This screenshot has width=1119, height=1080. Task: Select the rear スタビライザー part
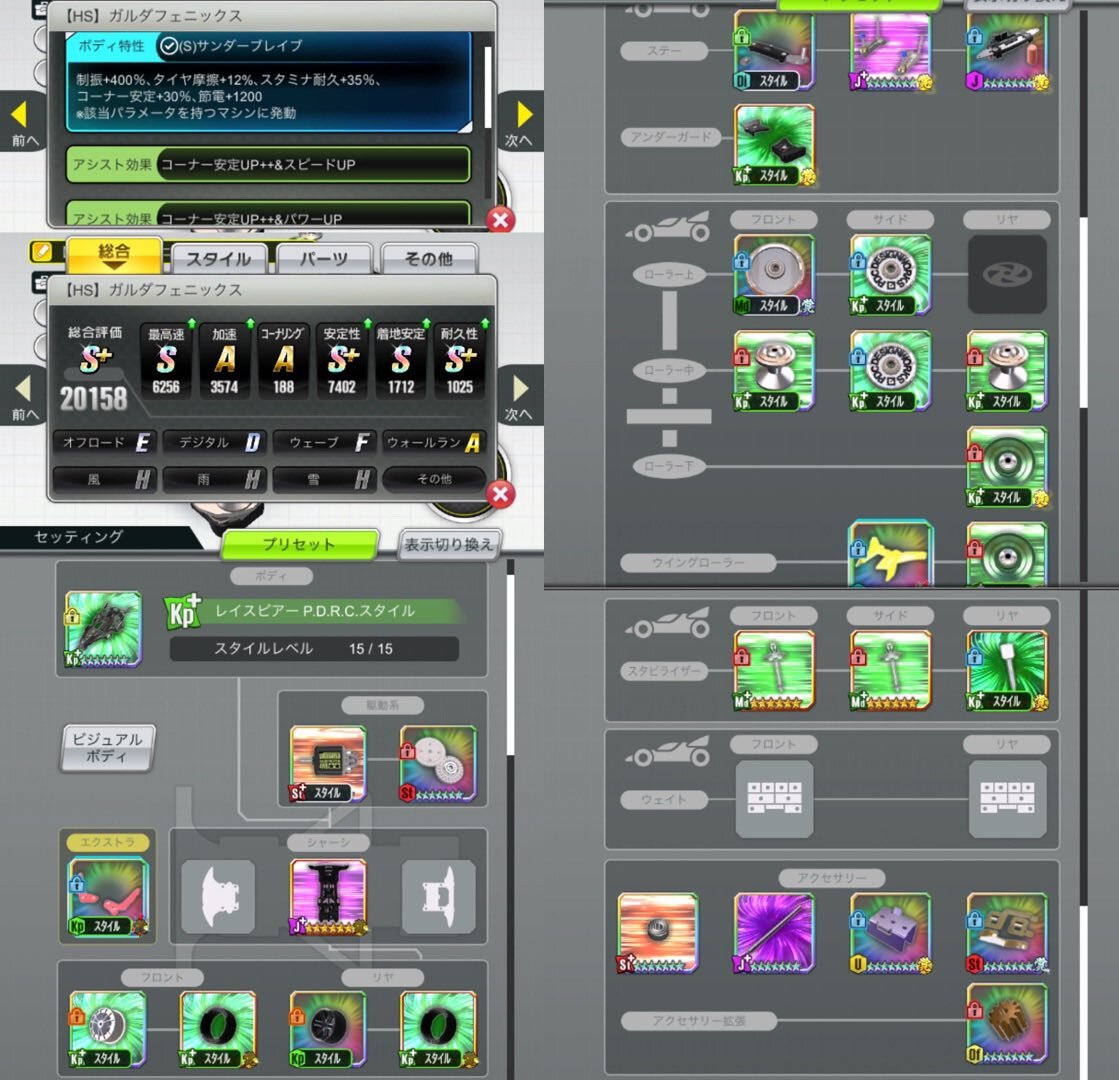[x=1008, y=670]
